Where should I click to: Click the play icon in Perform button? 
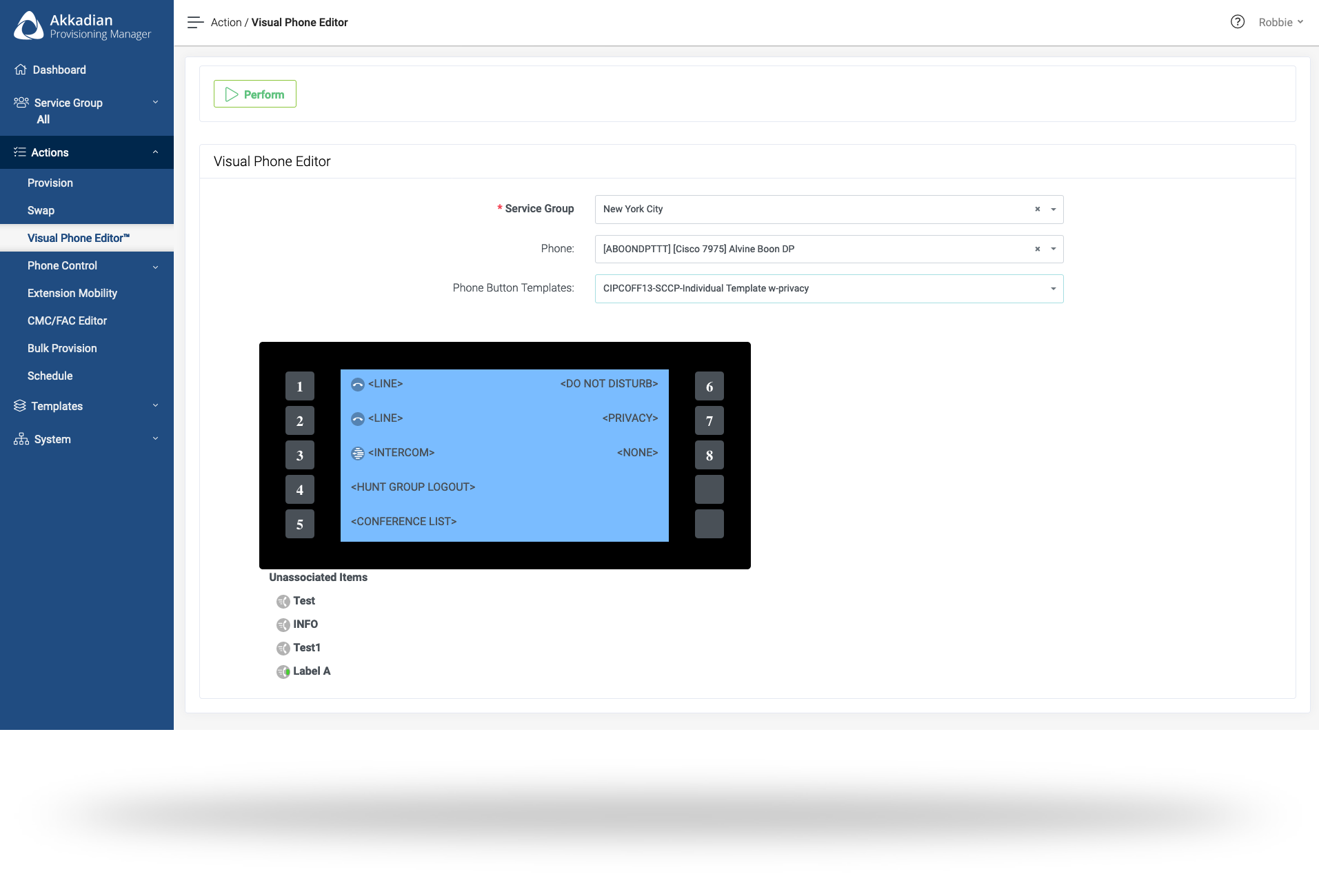click(x=232, y=94)
